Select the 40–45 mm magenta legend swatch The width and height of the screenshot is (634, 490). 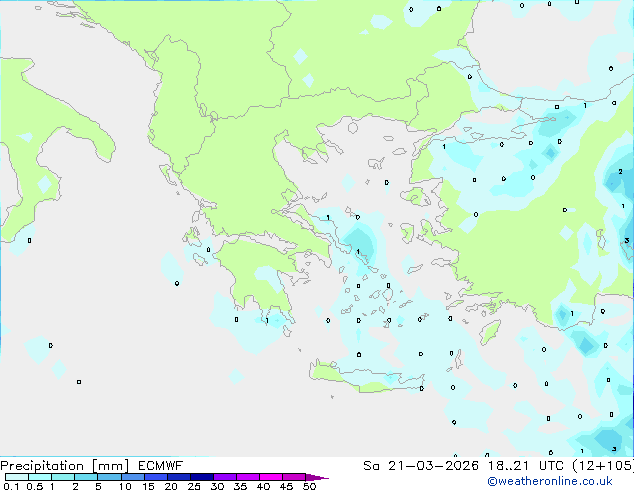[x=271, y=477]
